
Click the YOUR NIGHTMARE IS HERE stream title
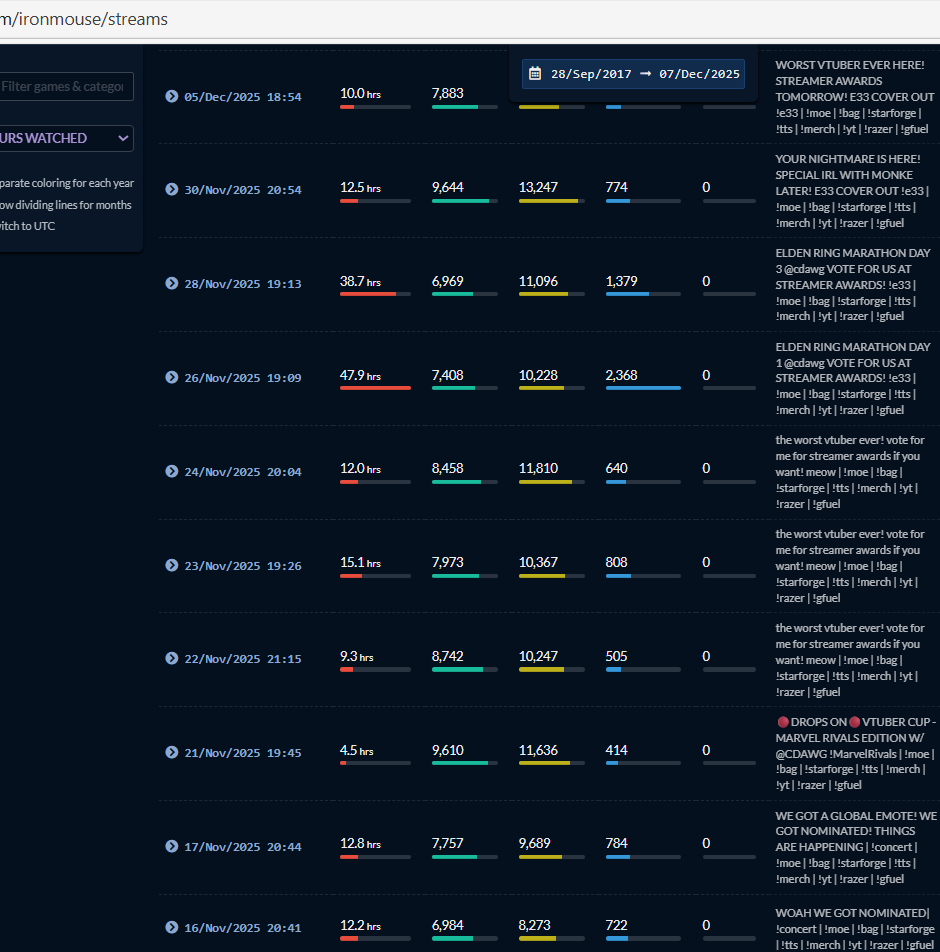click(x=853, y=191)
